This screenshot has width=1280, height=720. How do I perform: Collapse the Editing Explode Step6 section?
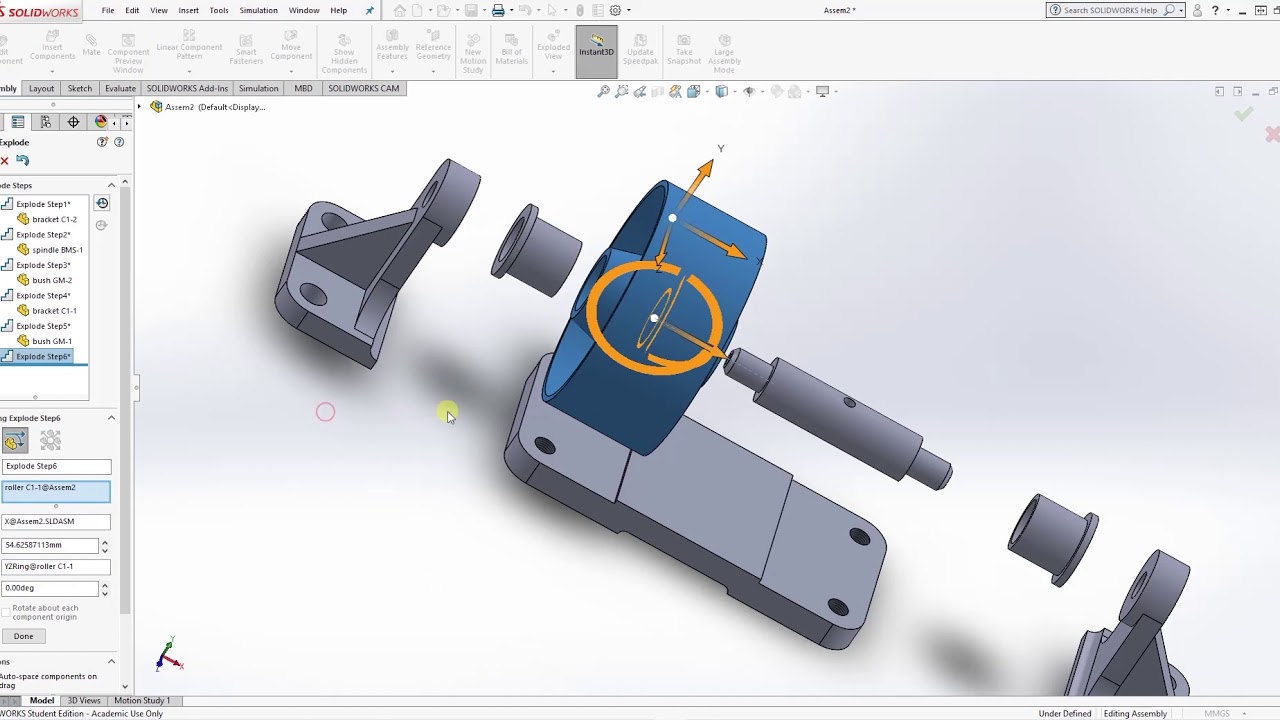coord(111,418)
